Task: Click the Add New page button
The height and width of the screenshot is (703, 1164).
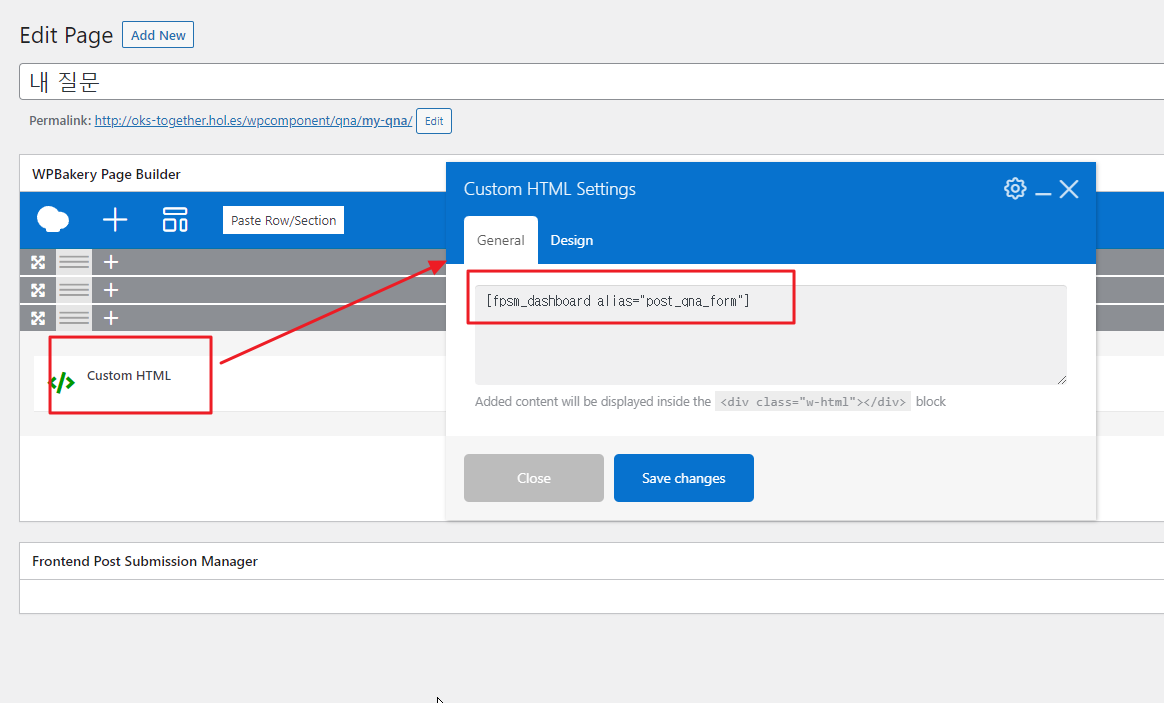Action: 158,35
